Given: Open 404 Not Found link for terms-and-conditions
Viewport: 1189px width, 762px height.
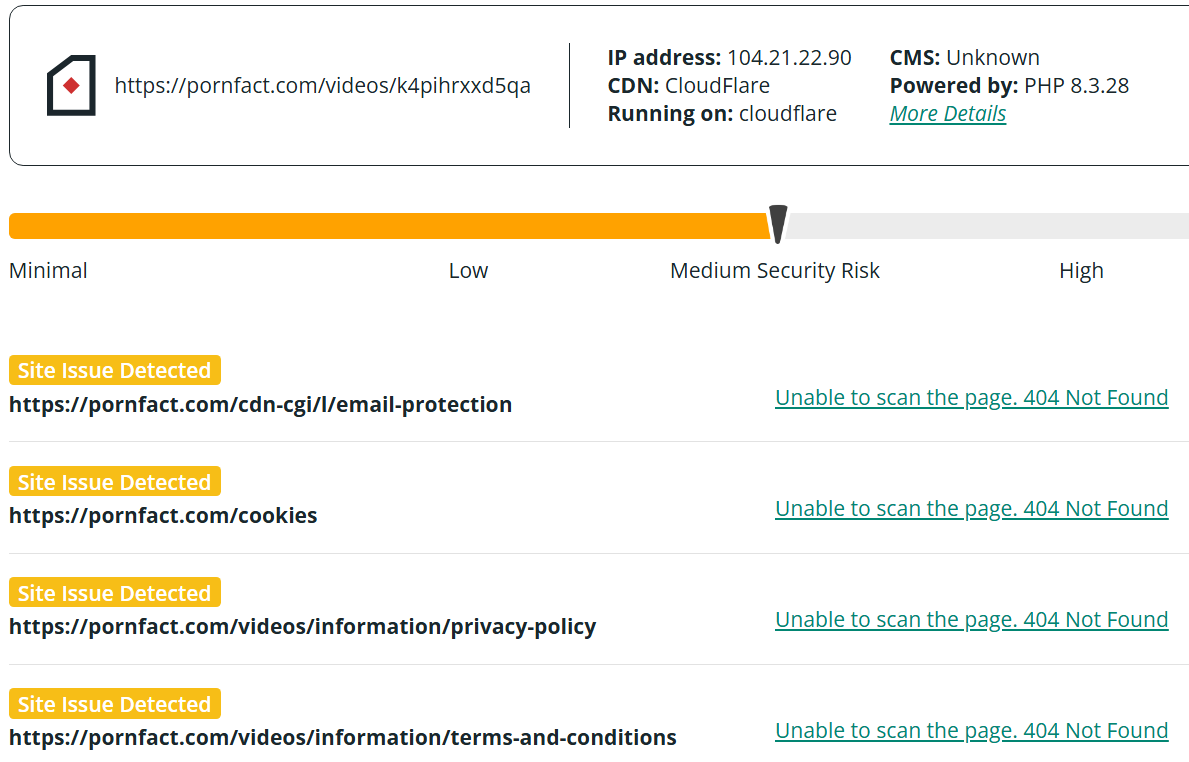Looking at the screenshot, I should [x=971, y=731].
